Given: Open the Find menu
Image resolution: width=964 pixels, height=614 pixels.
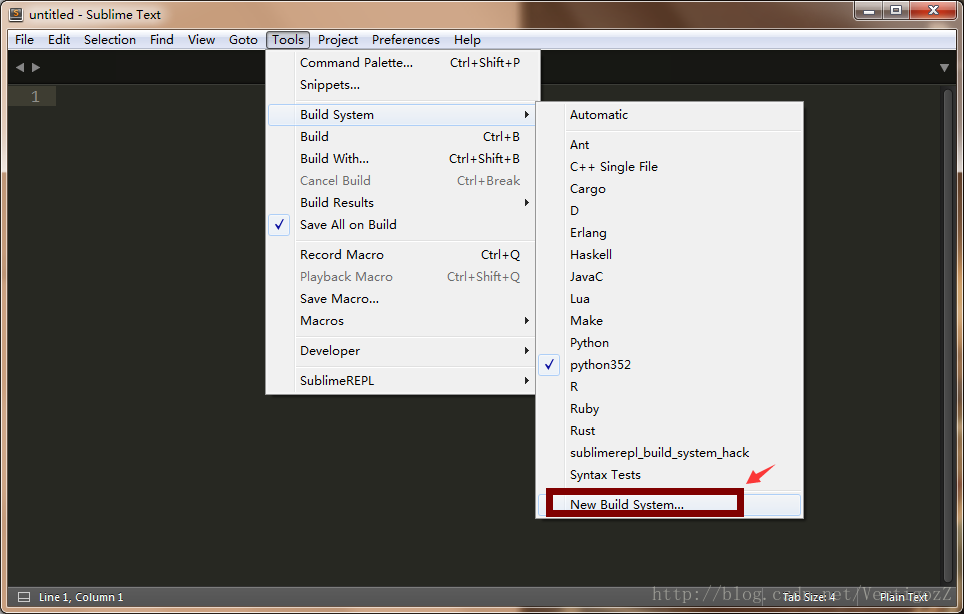Looking at the screenshot, I should [x=162, y=40].
